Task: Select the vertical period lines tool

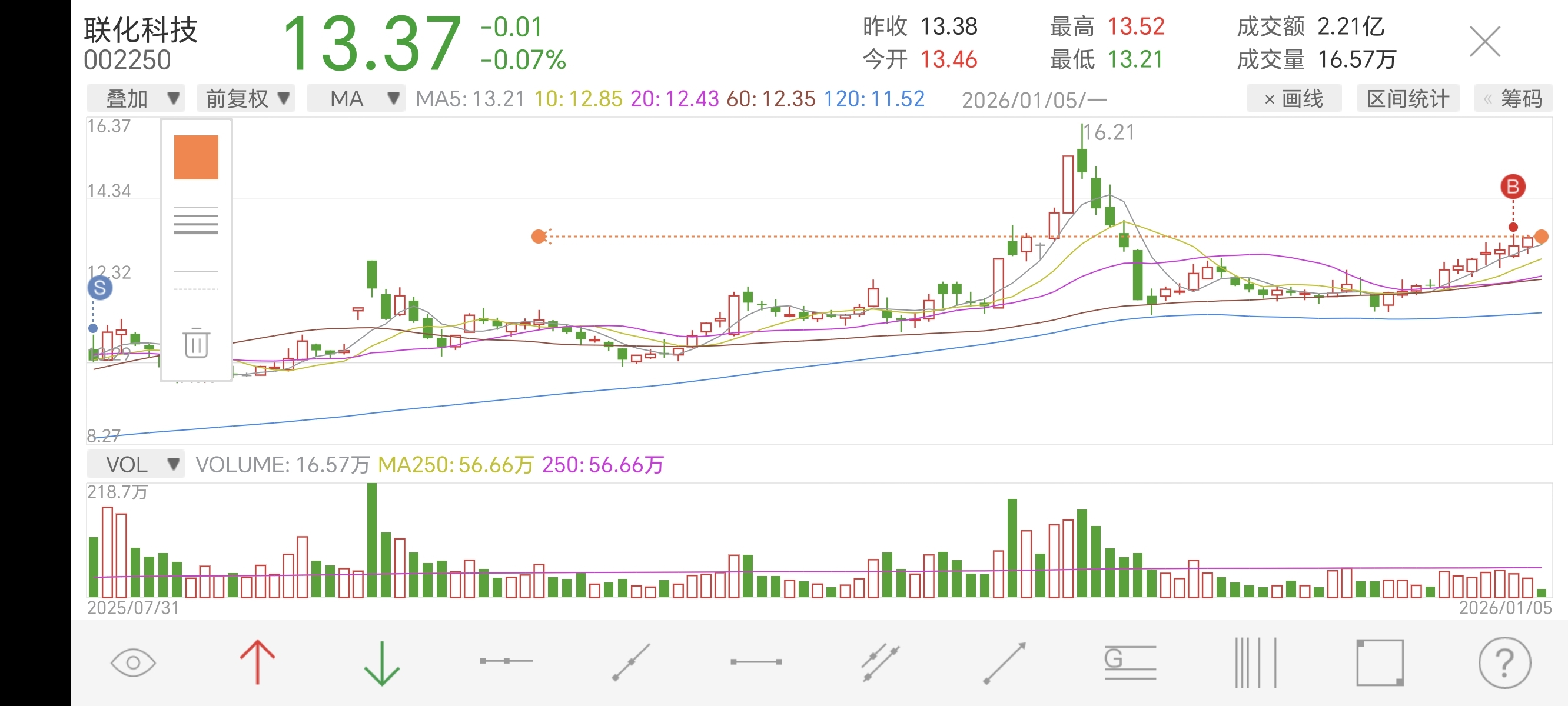Action: pos(1255,662)
